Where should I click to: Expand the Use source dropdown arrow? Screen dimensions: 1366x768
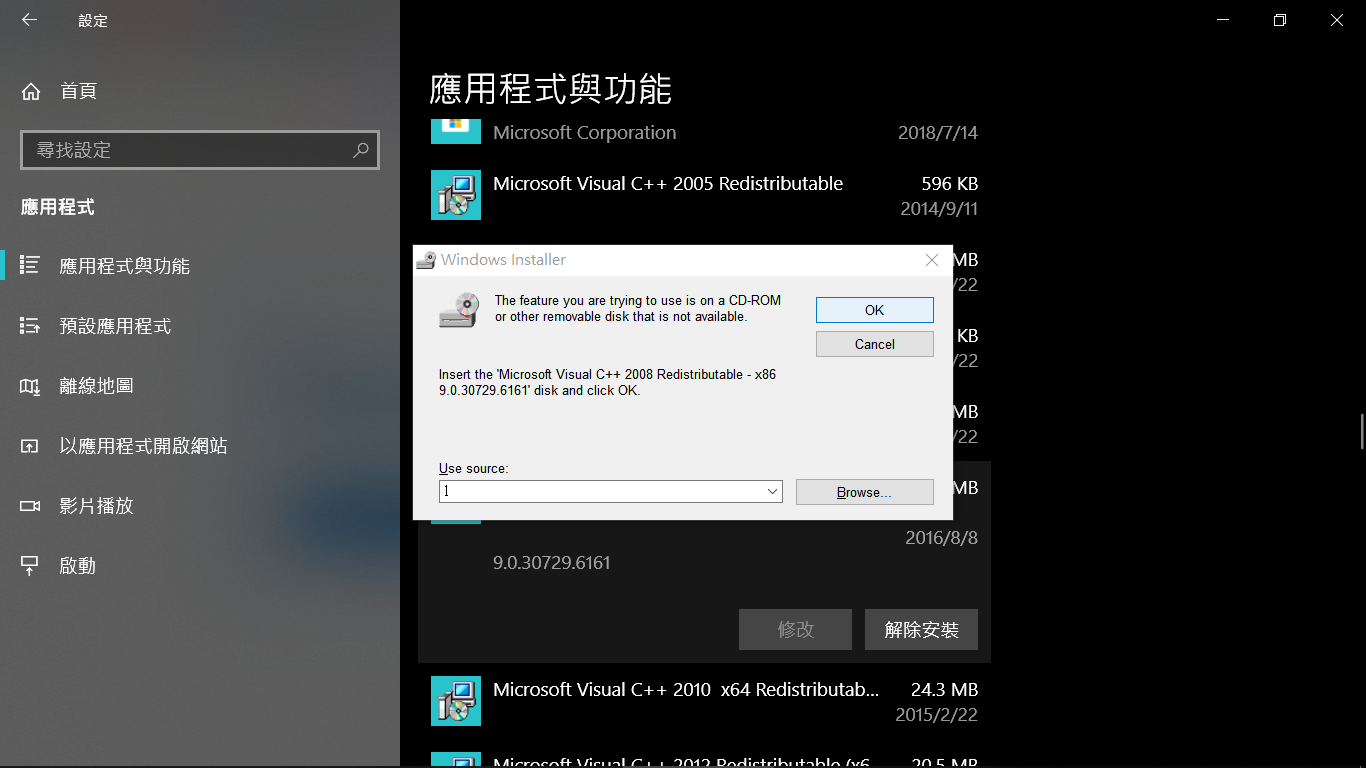click(x=772, y=492)
